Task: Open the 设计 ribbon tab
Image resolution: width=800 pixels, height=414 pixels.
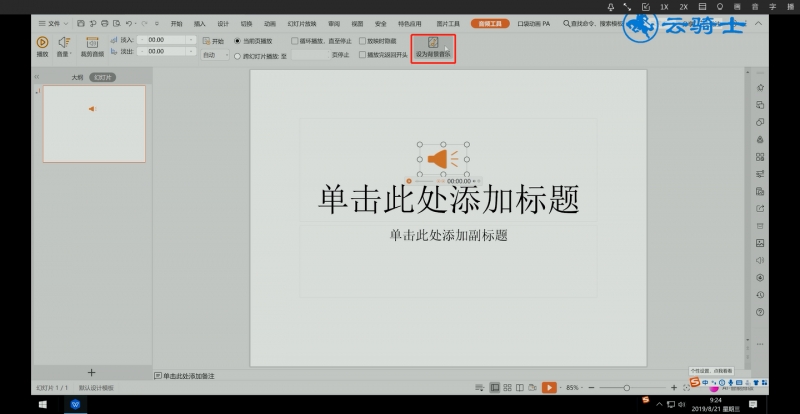Action: (223, 23)
